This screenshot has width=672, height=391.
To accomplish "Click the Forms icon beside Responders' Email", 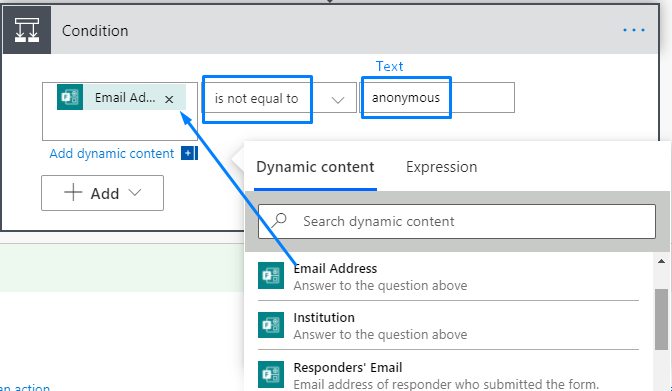I will coord(271,374).
